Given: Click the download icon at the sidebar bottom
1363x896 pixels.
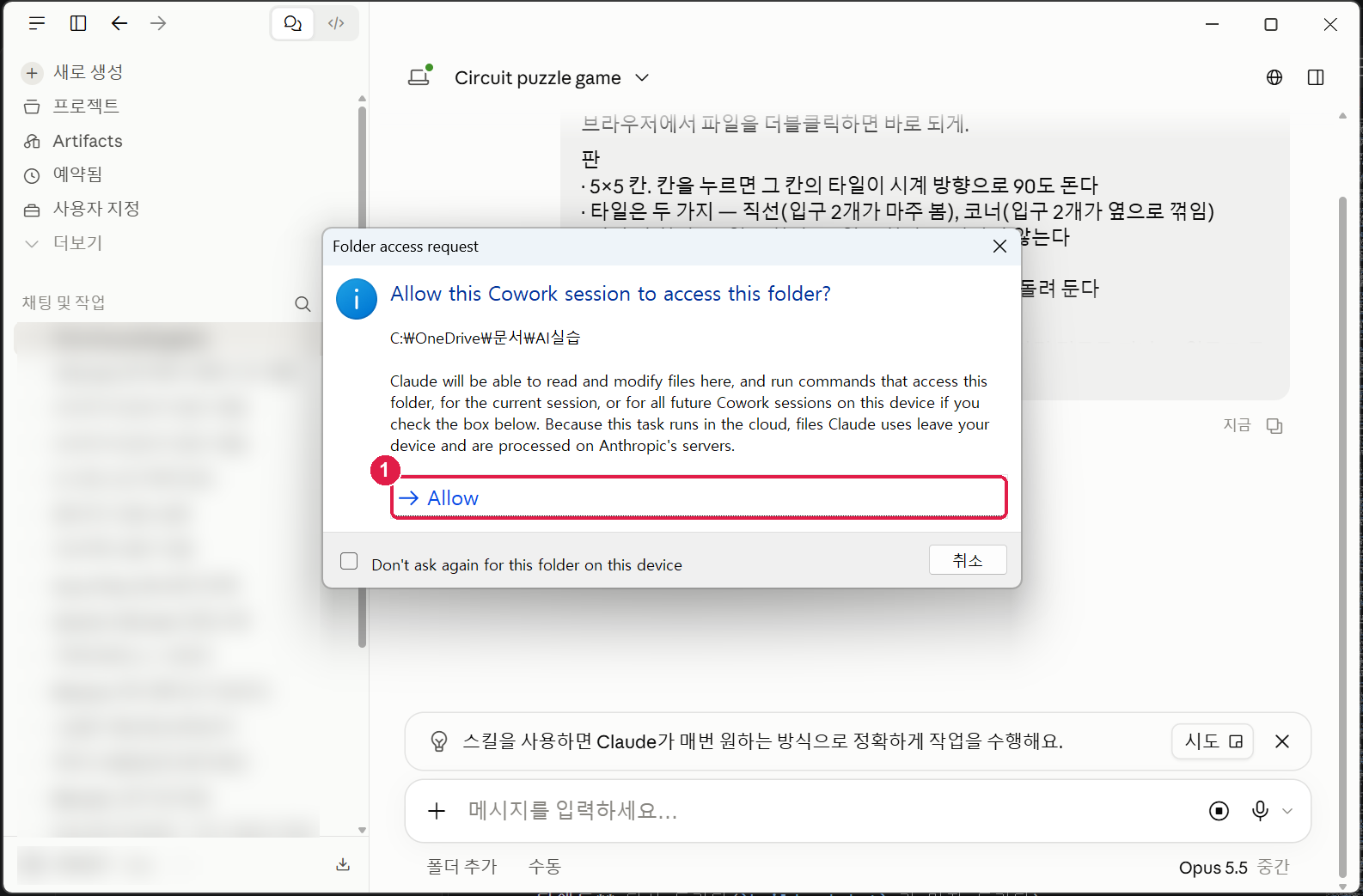Looking at the screenshot, I should point(343,864).
